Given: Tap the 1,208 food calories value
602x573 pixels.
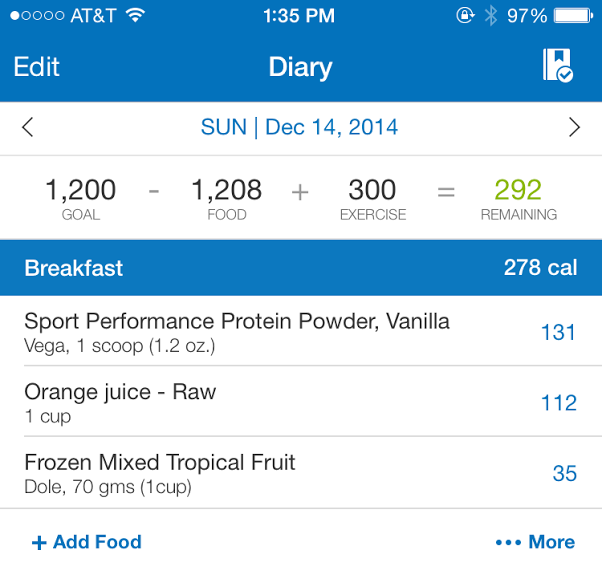Looking at the screenshot, I should click(227, 190).
